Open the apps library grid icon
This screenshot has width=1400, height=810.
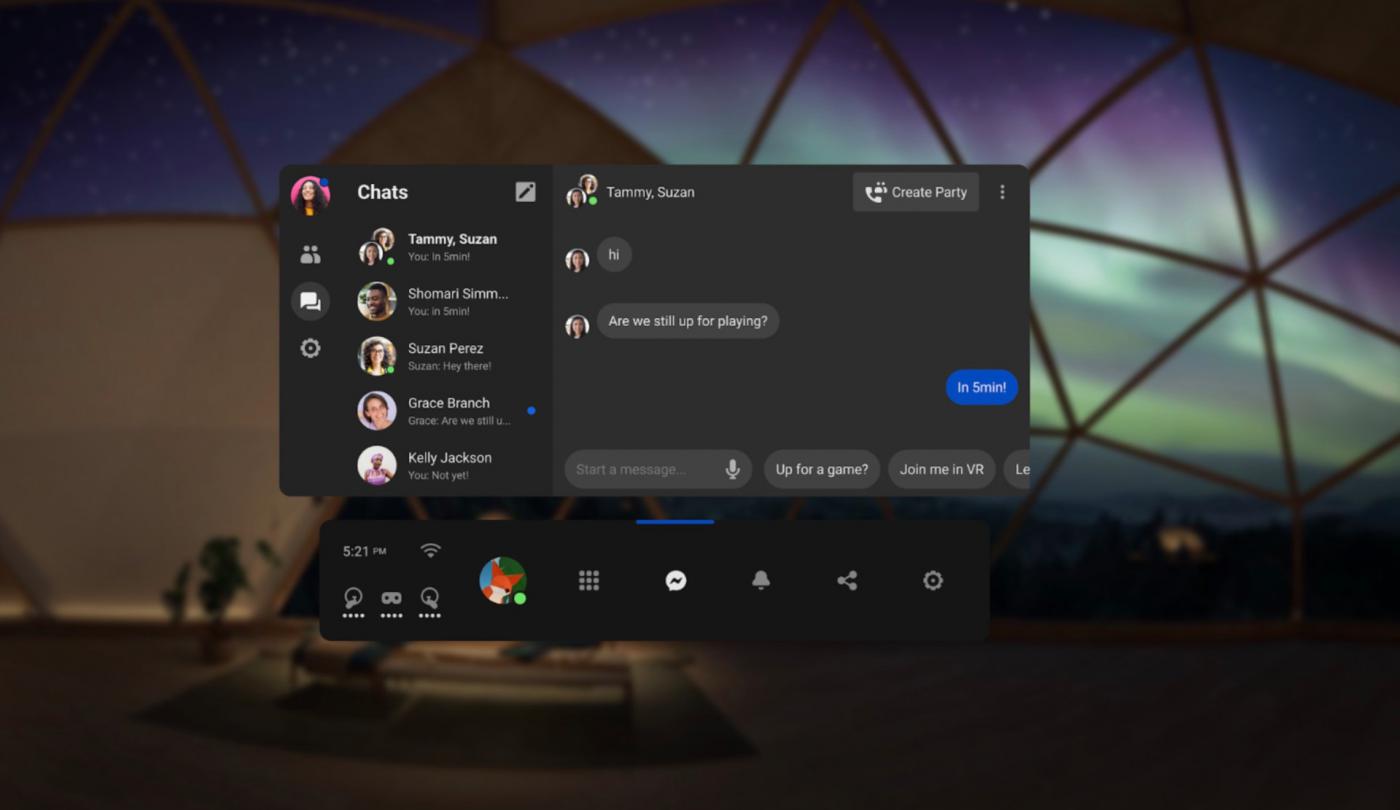(589, 580)
